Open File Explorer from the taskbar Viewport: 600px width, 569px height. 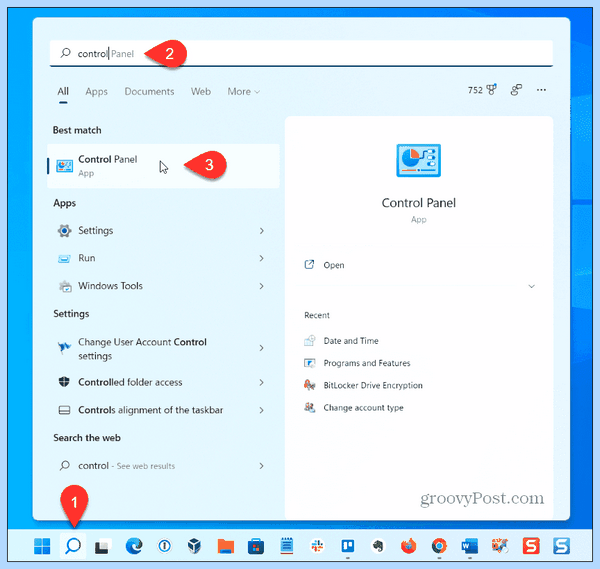[x=226, y=546]
